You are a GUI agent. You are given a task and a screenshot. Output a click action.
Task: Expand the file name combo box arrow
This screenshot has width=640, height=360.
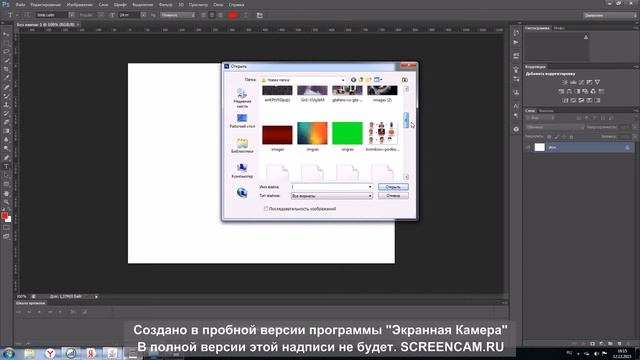(x=370, y=187)
